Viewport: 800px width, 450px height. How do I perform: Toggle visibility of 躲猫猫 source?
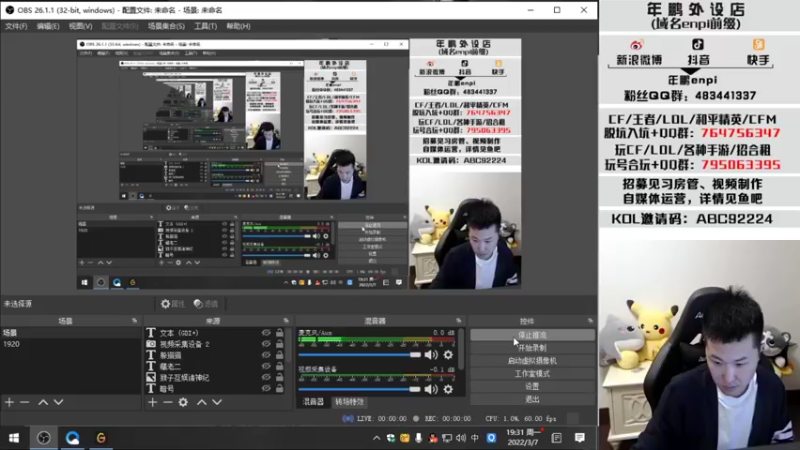(x=266, y=355)
